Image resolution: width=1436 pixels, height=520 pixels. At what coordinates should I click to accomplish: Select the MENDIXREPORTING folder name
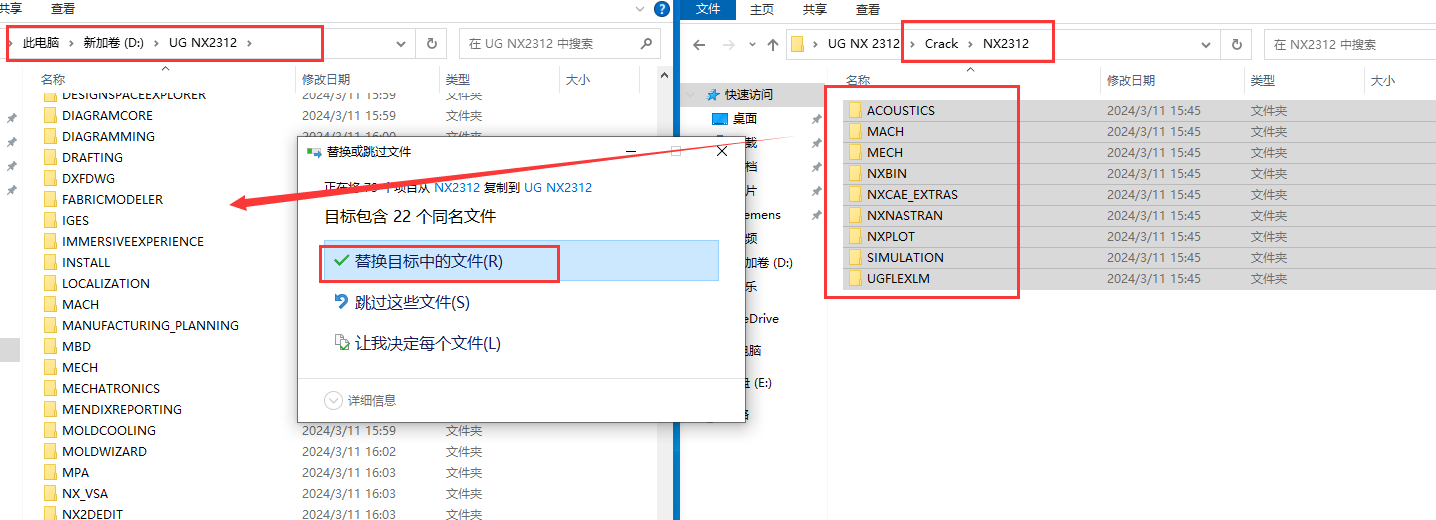tap(122, 409)
